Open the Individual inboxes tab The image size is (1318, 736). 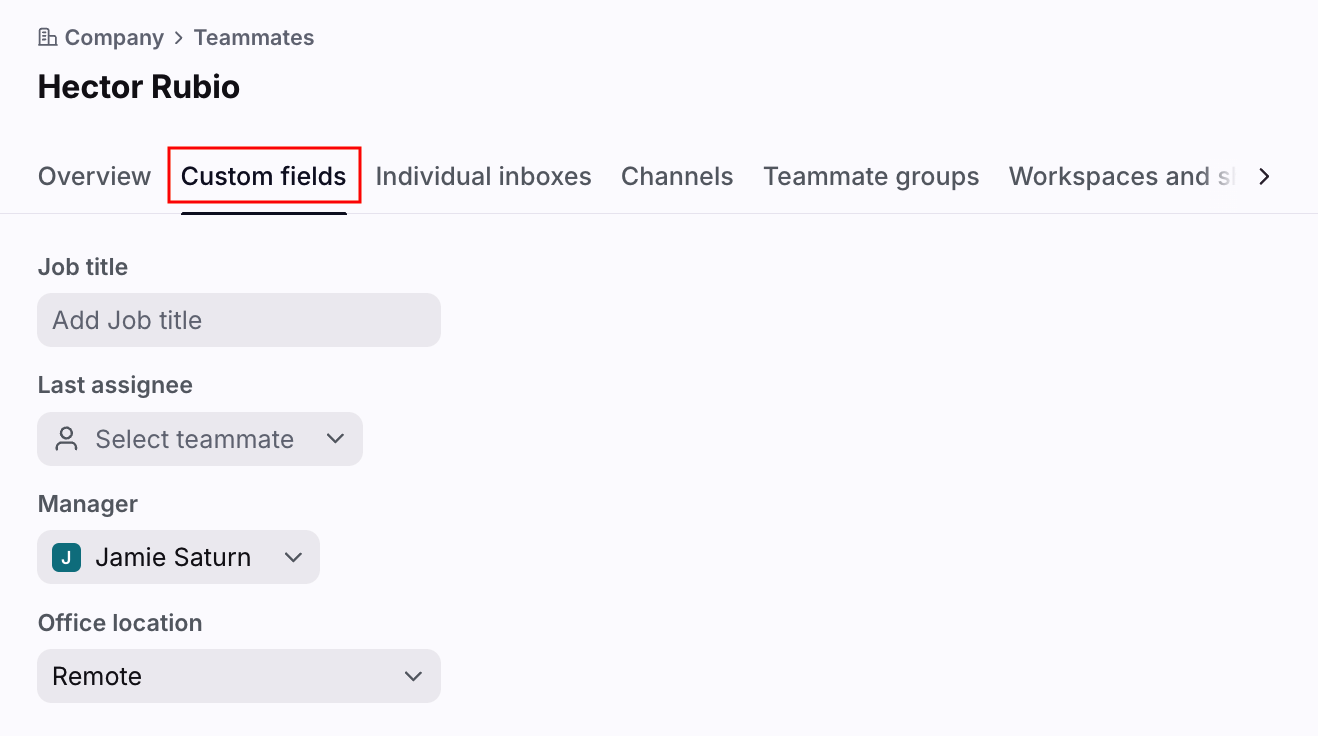[483, 177]
